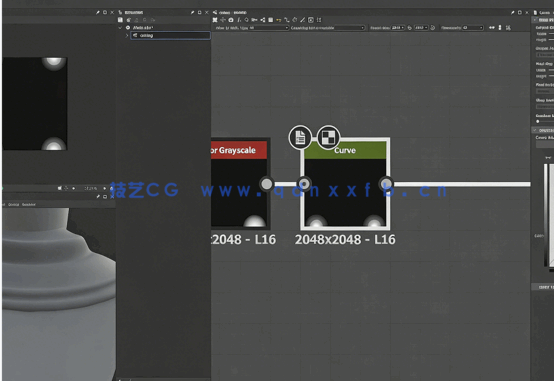
Task: Collapse the package row in the Explorer tree
Action: [120, 28]
